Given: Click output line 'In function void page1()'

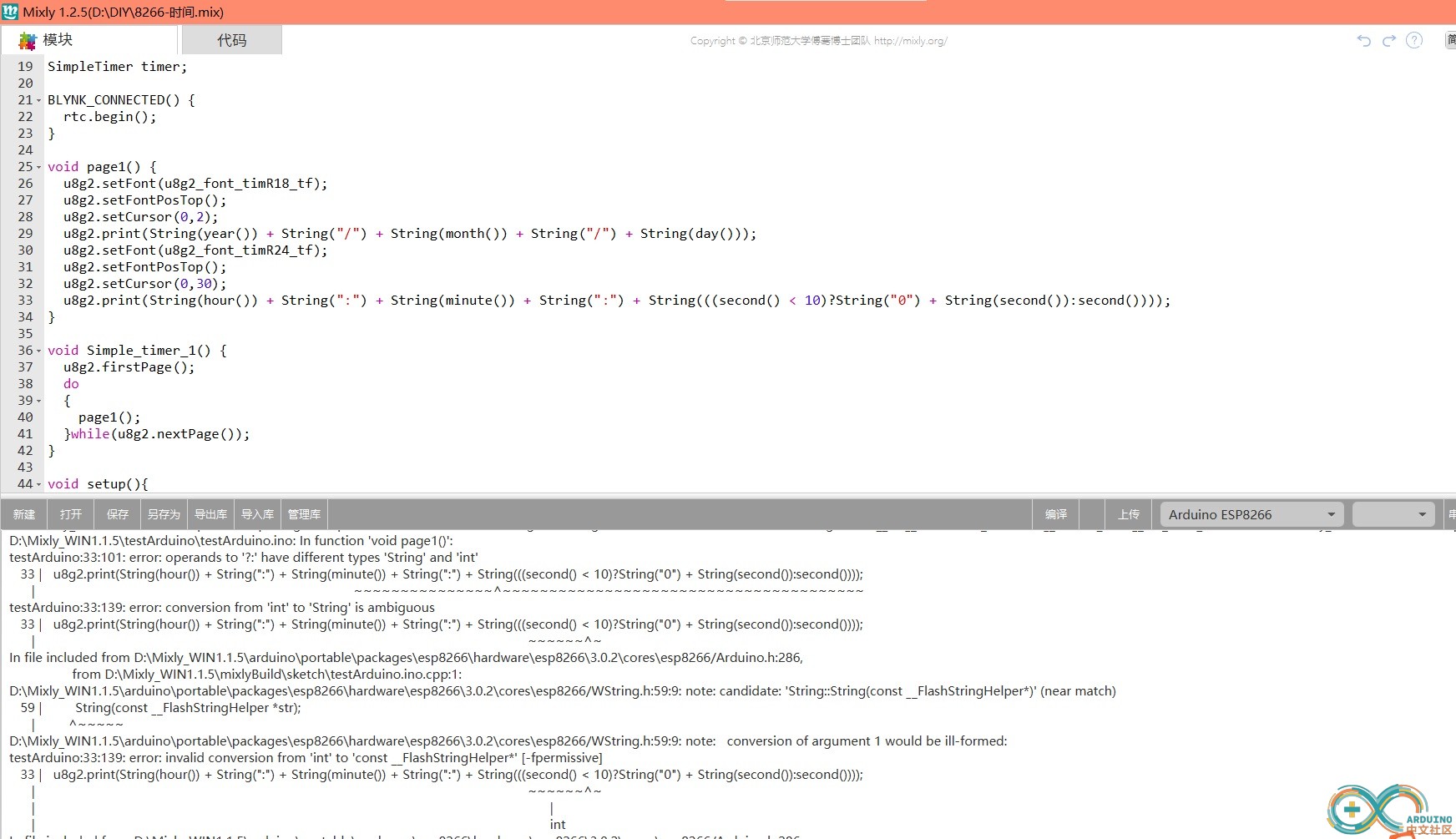Looking at the screenshot, I should 231,541.
